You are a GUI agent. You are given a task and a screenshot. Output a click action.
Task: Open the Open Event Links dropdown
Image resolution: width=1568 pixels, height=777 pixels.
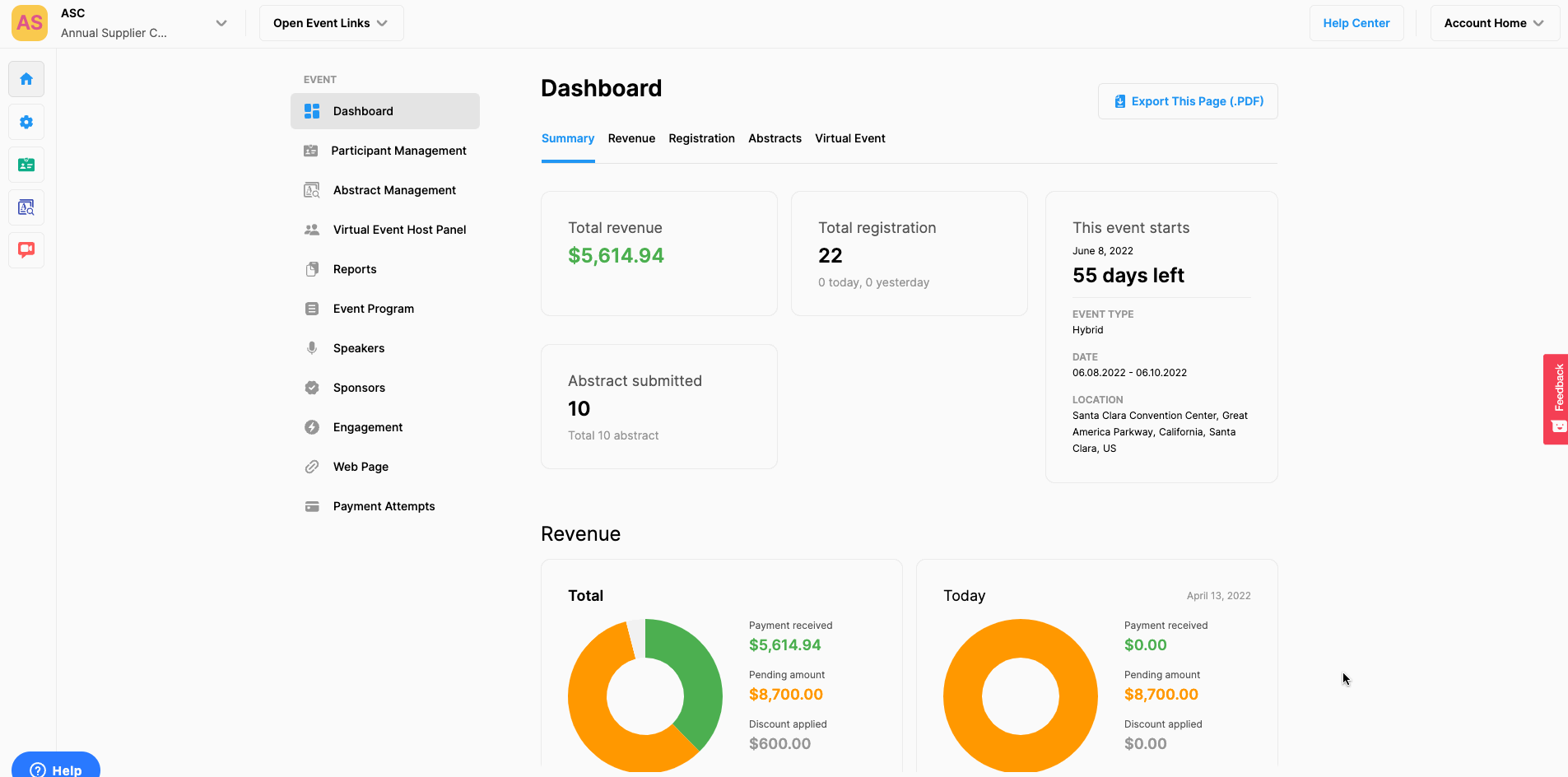point(331,23)
